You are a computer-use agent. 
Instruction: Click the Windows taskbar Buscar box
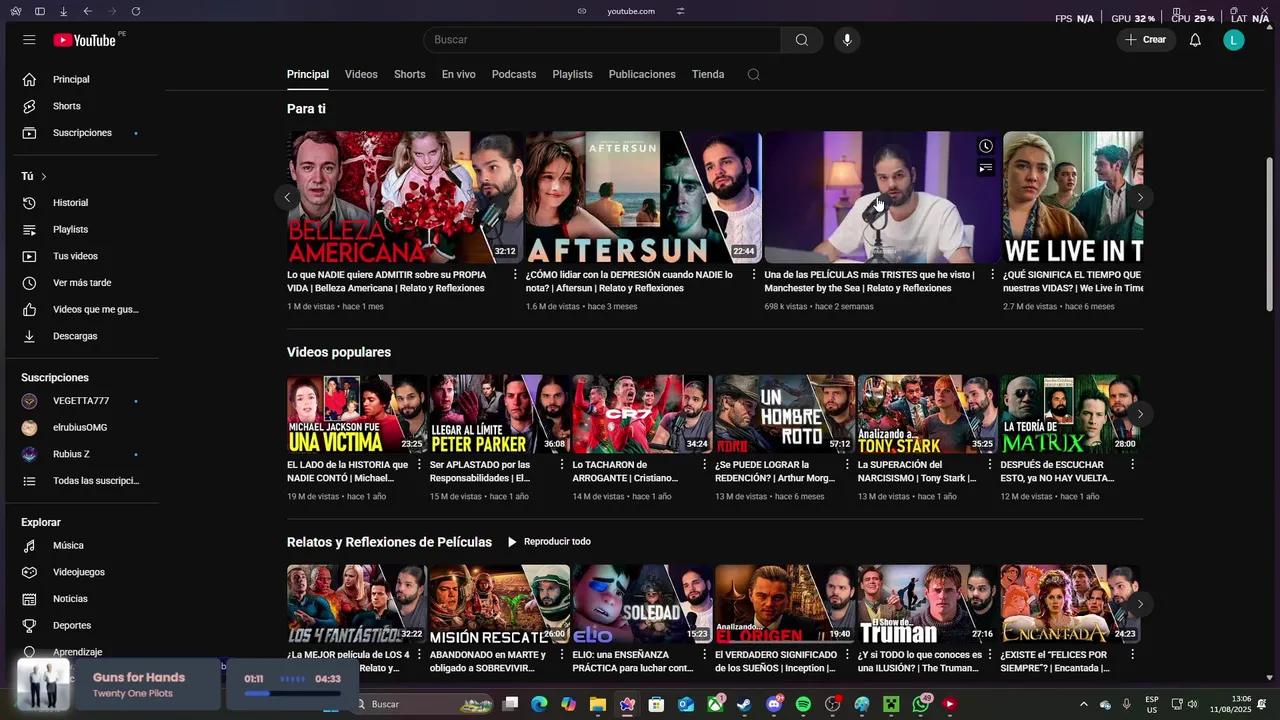coord(422,704)
